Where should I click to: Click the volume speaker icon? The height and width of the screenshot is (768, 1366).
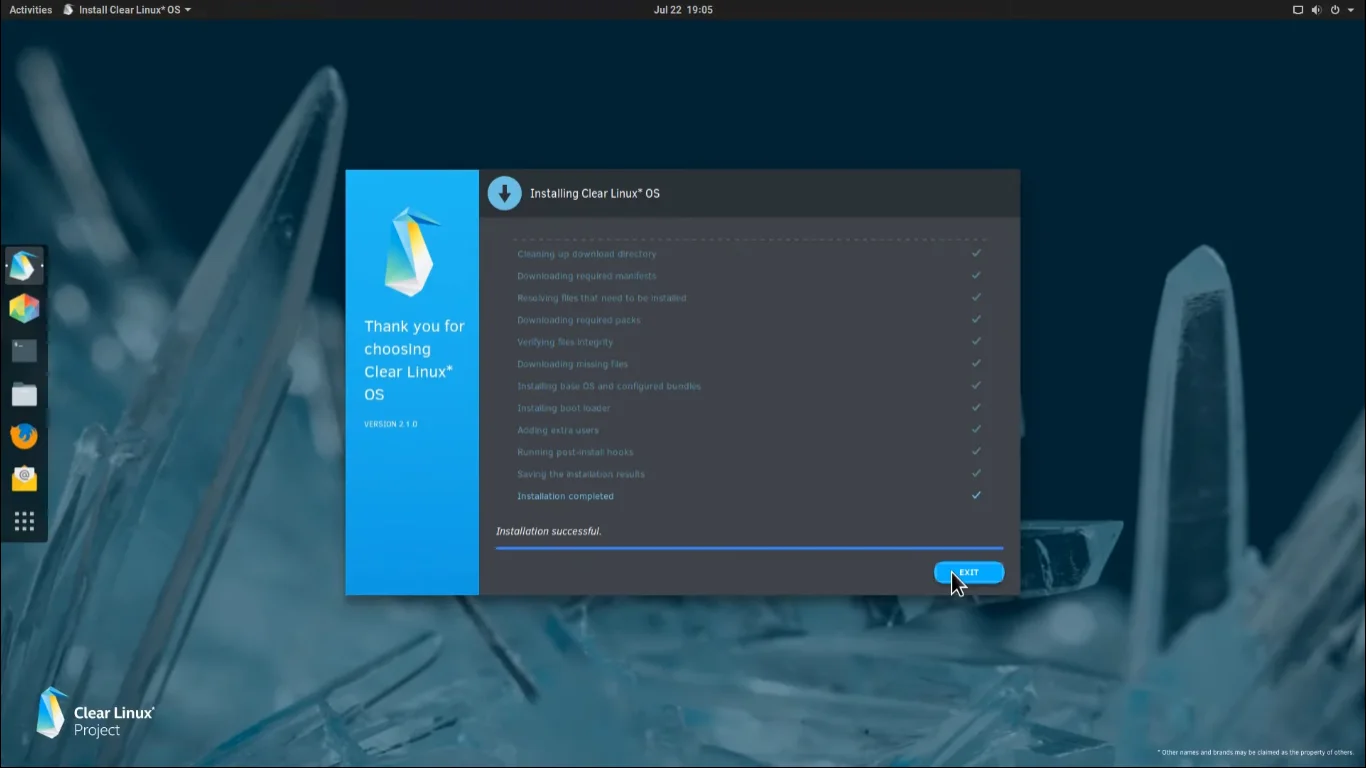[1316, 10]
